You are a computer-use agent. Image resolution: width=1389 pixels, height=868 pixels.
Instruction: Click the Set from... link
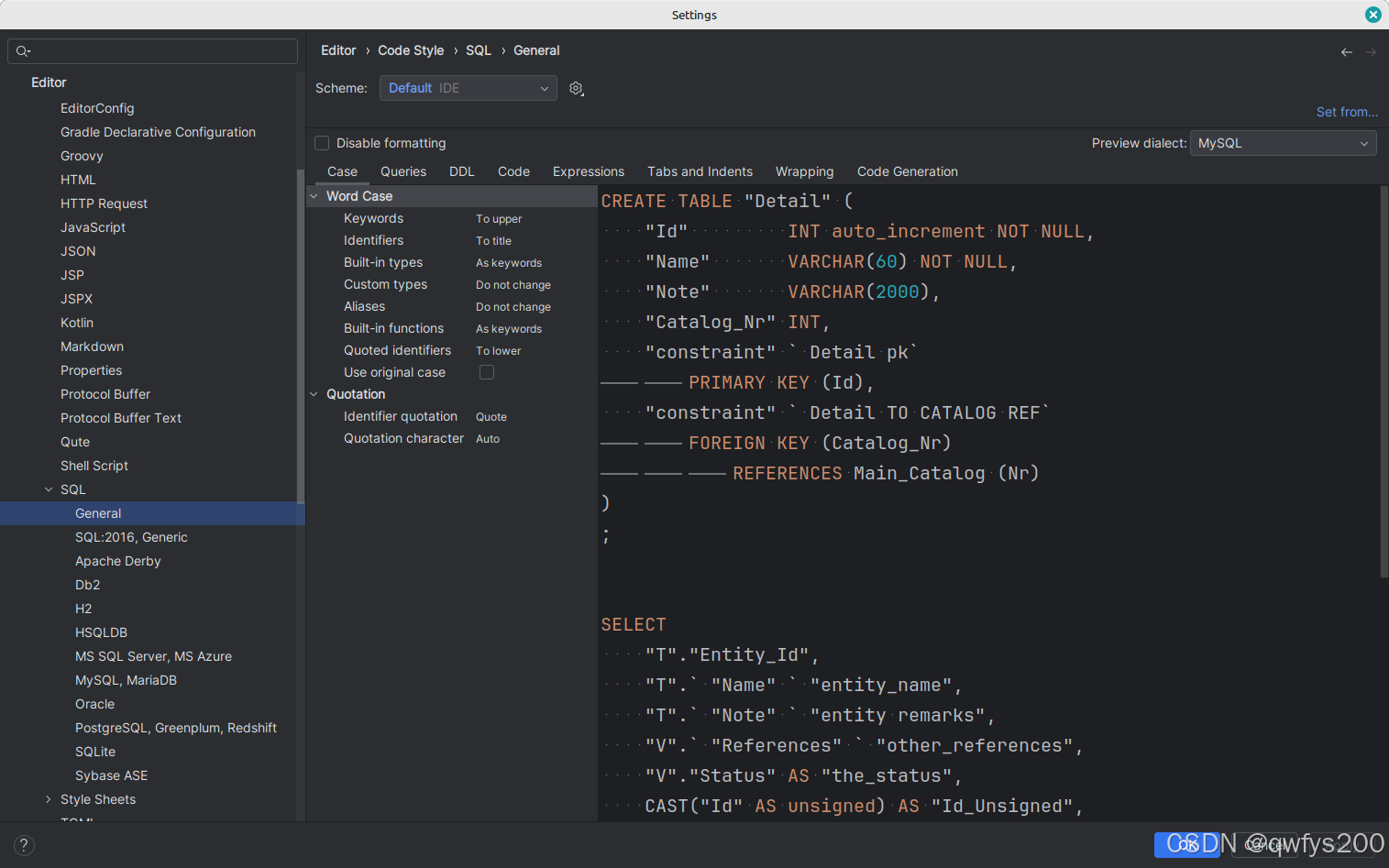(1347, 112)
